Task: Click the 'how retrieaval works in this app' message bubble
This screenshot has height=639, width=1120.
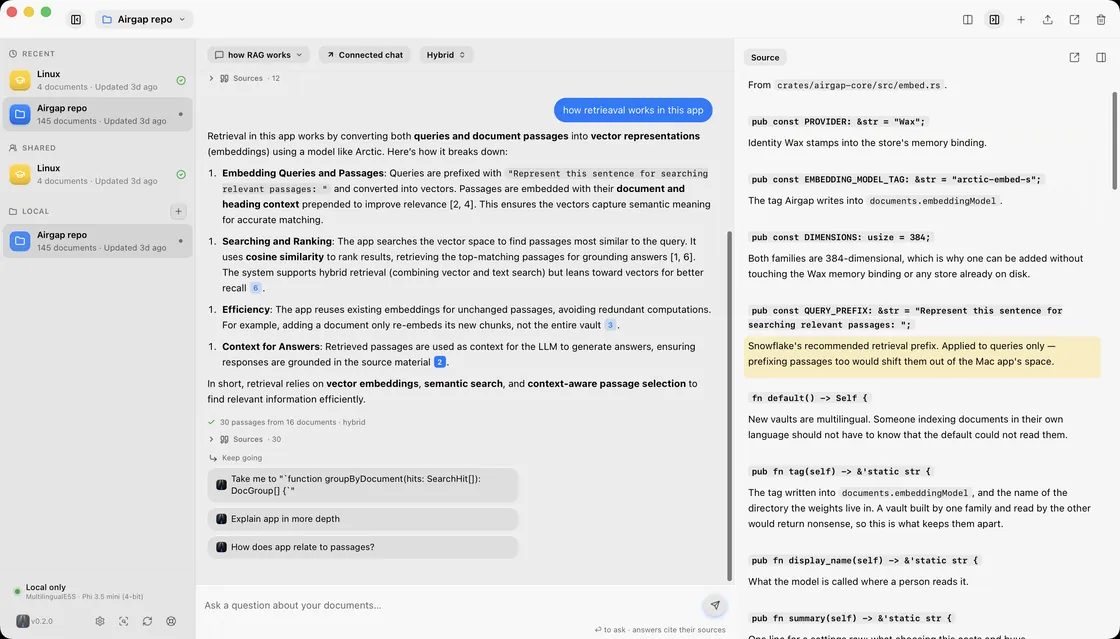Action: click(x=633, y=110)
